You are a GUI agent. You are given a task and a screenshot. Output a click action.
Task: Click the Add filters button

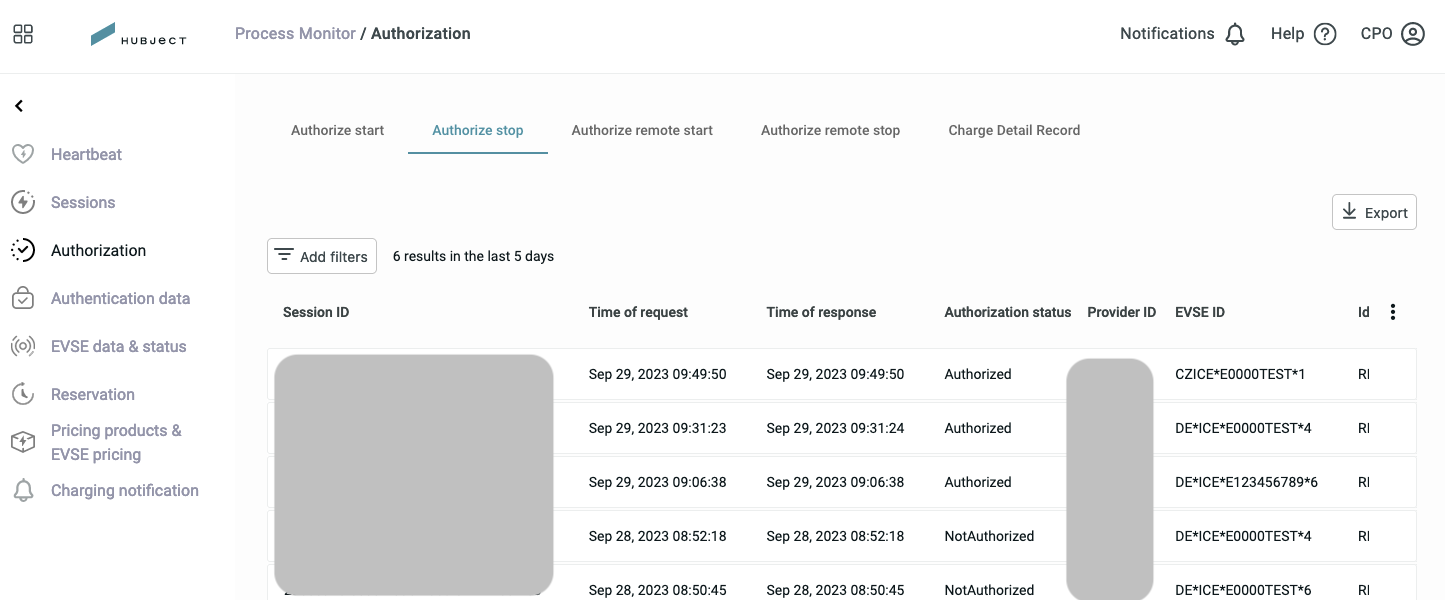coord(322,256)
